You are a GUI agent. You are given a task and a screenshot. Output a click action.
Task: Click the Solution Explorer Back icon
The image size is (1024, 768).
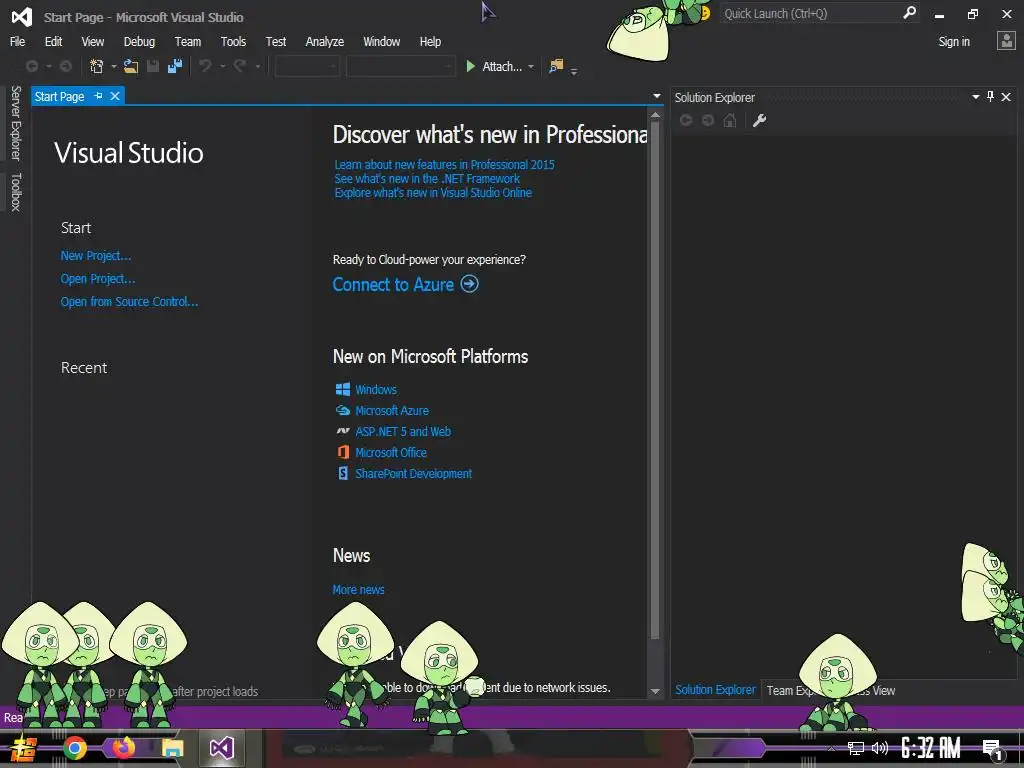(686, 120)
